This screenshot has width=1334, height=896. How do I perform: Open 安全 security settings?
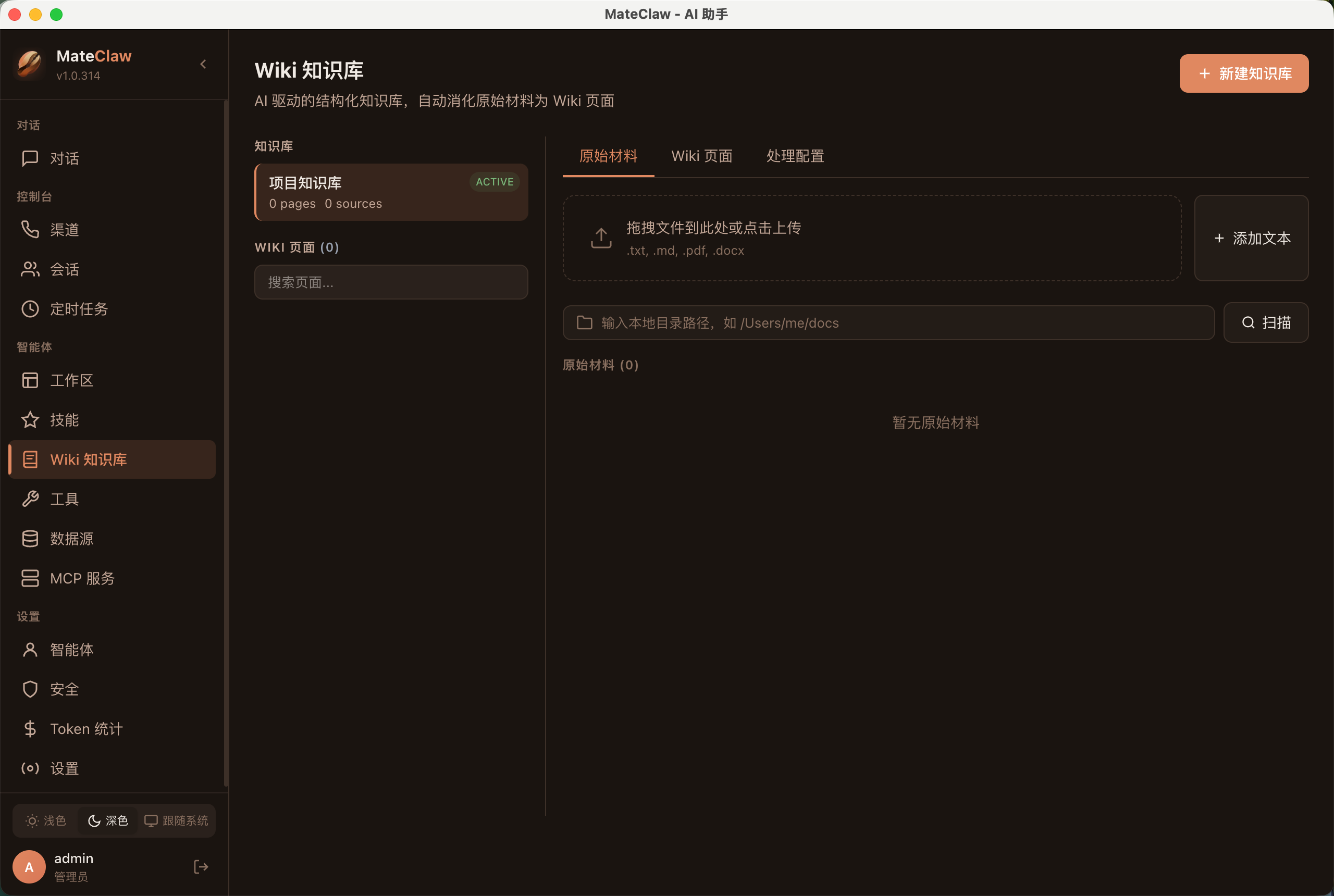tap(65, 689)
